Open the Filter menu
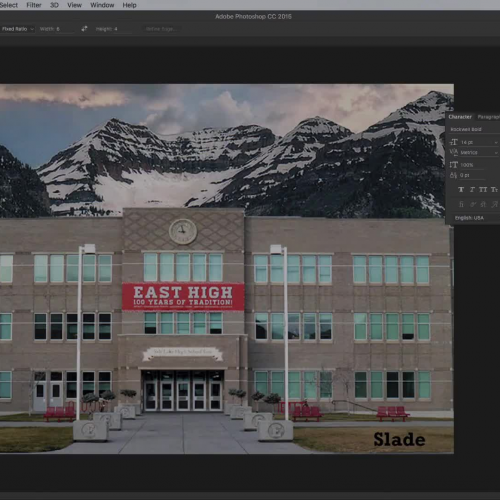This screenshot has height=500, width=500. point(34,5)
